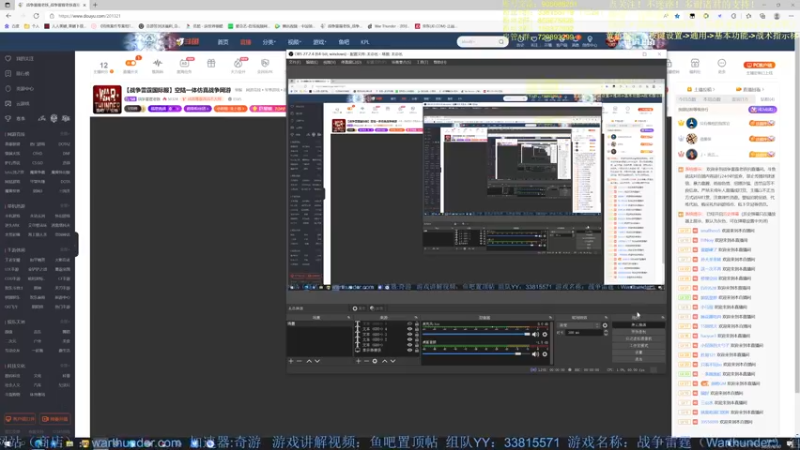
Task: Open KPL in Douyu navigation
Action: click(365, 42)
